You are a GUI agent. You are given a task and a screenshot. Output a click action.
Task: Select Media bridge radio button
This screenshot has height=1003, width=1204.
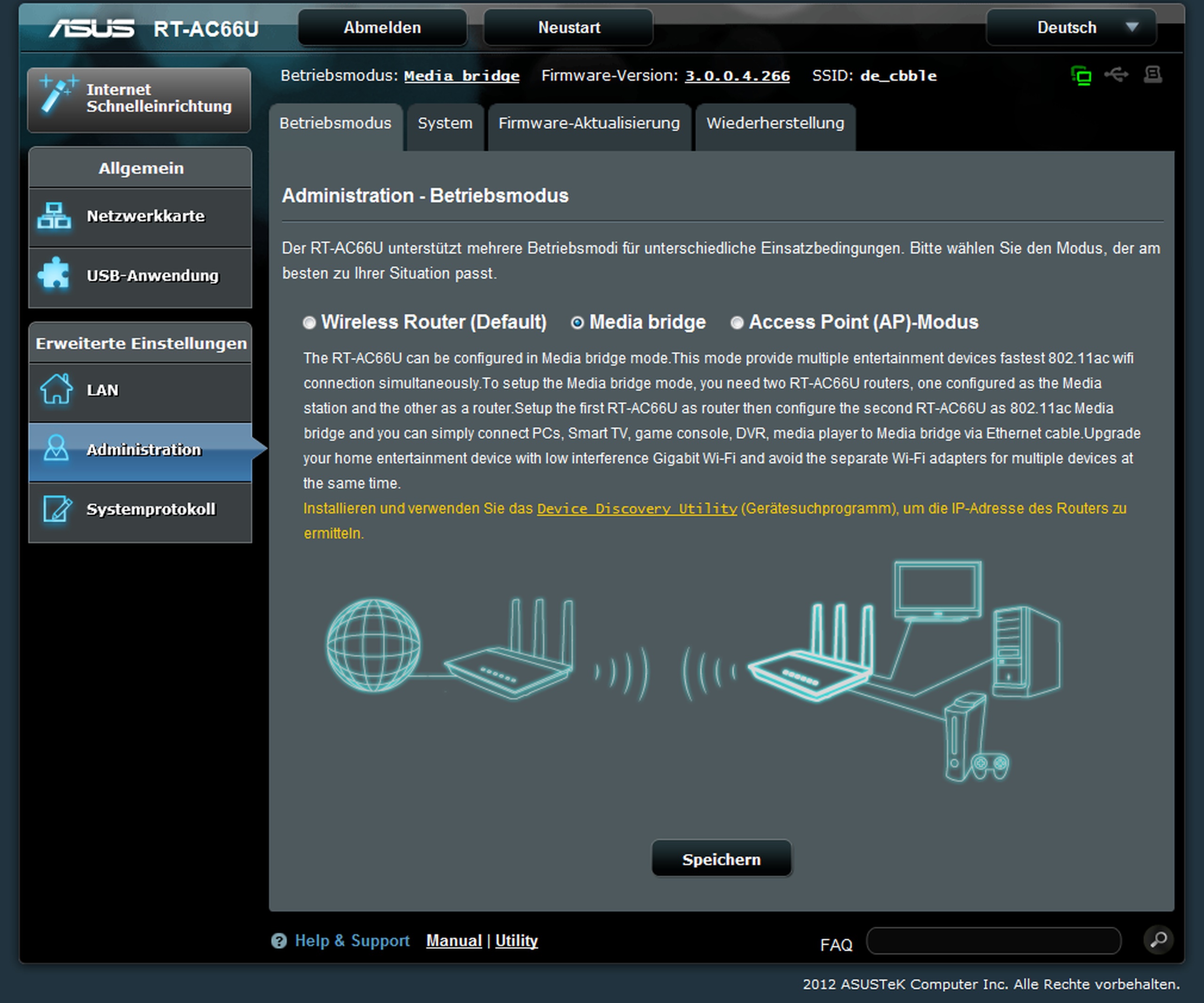[578, 323]
